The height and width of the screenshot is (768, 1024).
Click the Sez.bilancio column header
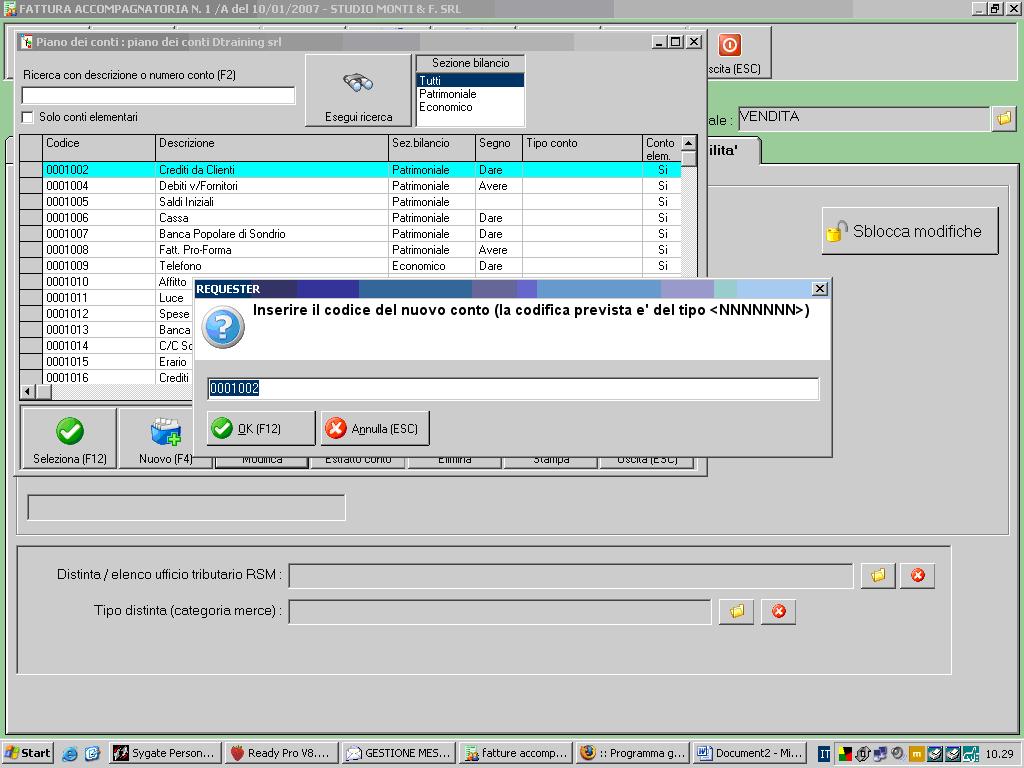coord(432,148)
